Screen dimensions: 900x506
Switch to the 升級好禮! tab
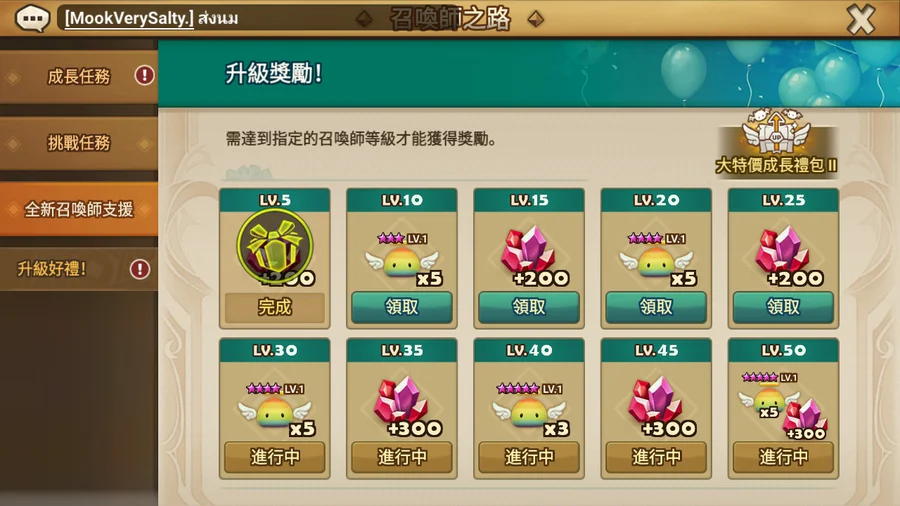point(79,268)
